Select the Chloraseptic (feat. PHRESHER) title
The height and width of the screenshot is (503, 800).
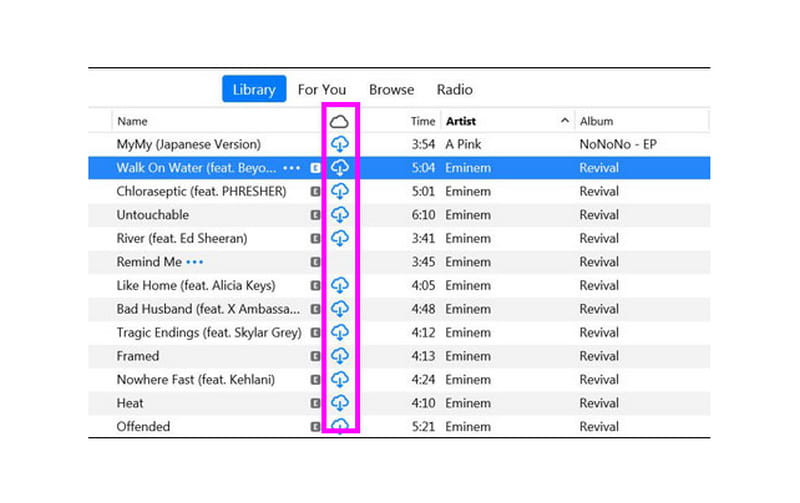pos(201,191)
